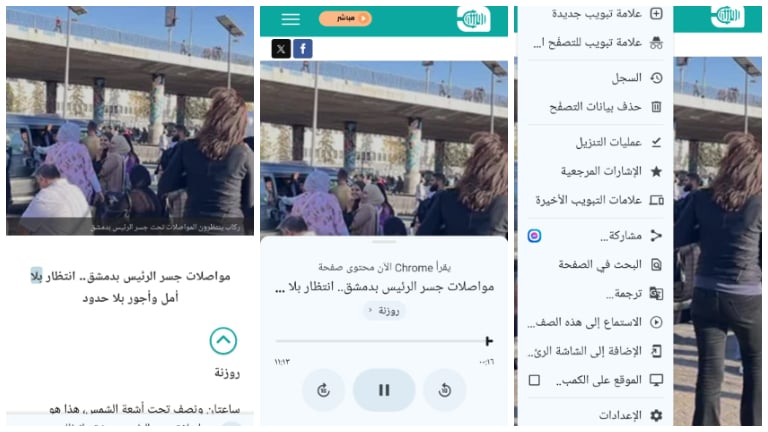The width and height of the screenshot is (768, 432).
Task: Pause the Chrome read-aloud playback
Action: coord(384,390)
